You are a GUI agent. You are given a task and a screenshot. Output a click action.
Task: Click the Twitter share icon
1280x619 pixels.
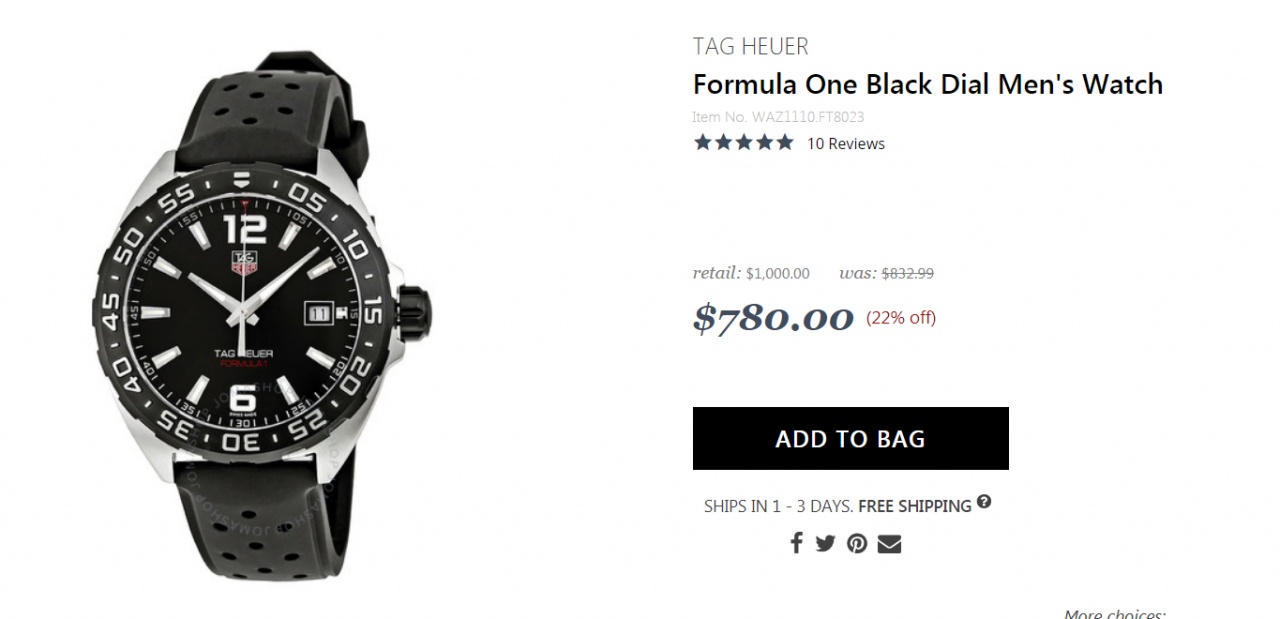pos(825,543)
